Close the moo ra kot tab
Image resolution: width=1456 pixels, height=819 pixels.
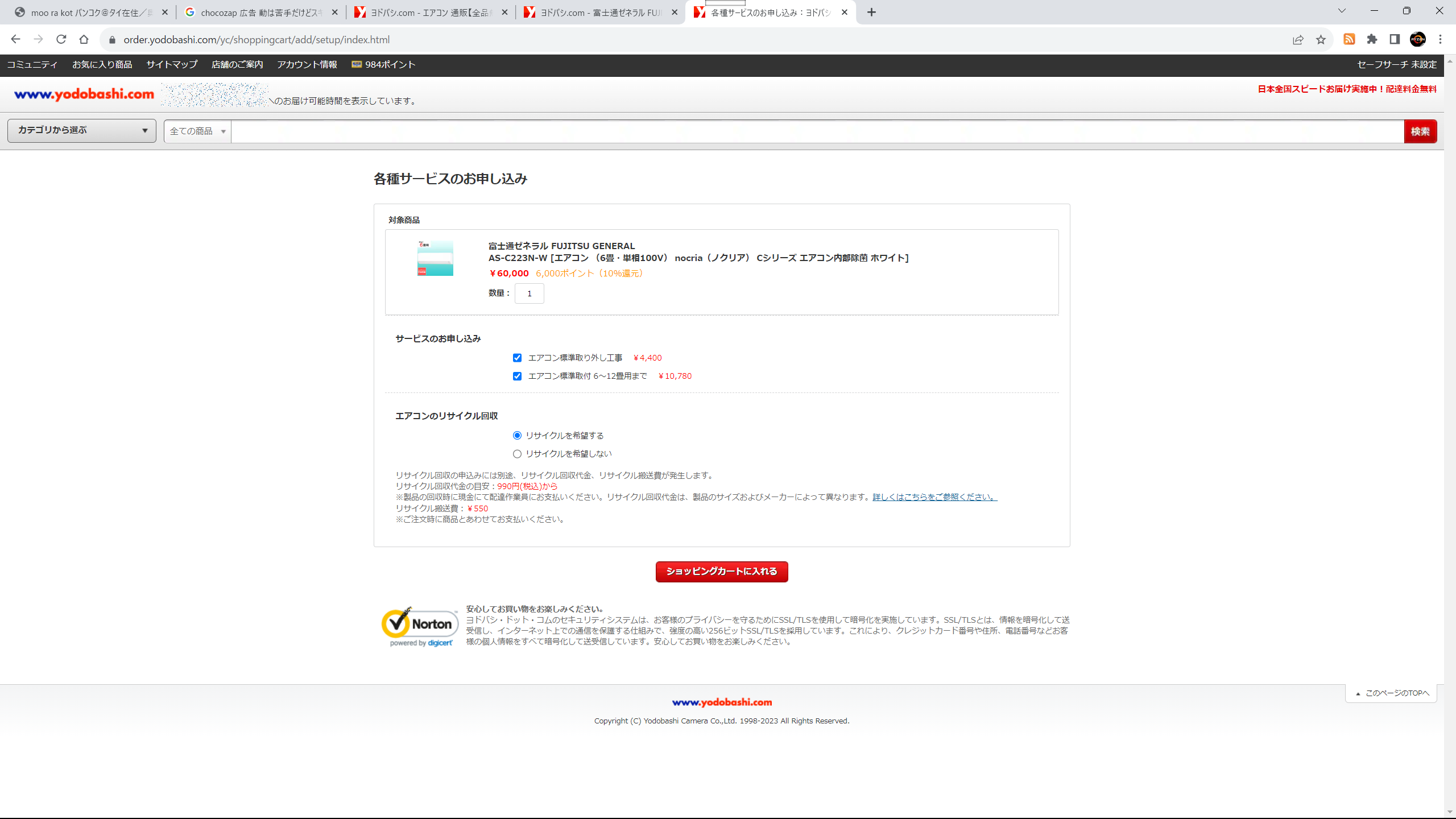click(x=165, y=12)
